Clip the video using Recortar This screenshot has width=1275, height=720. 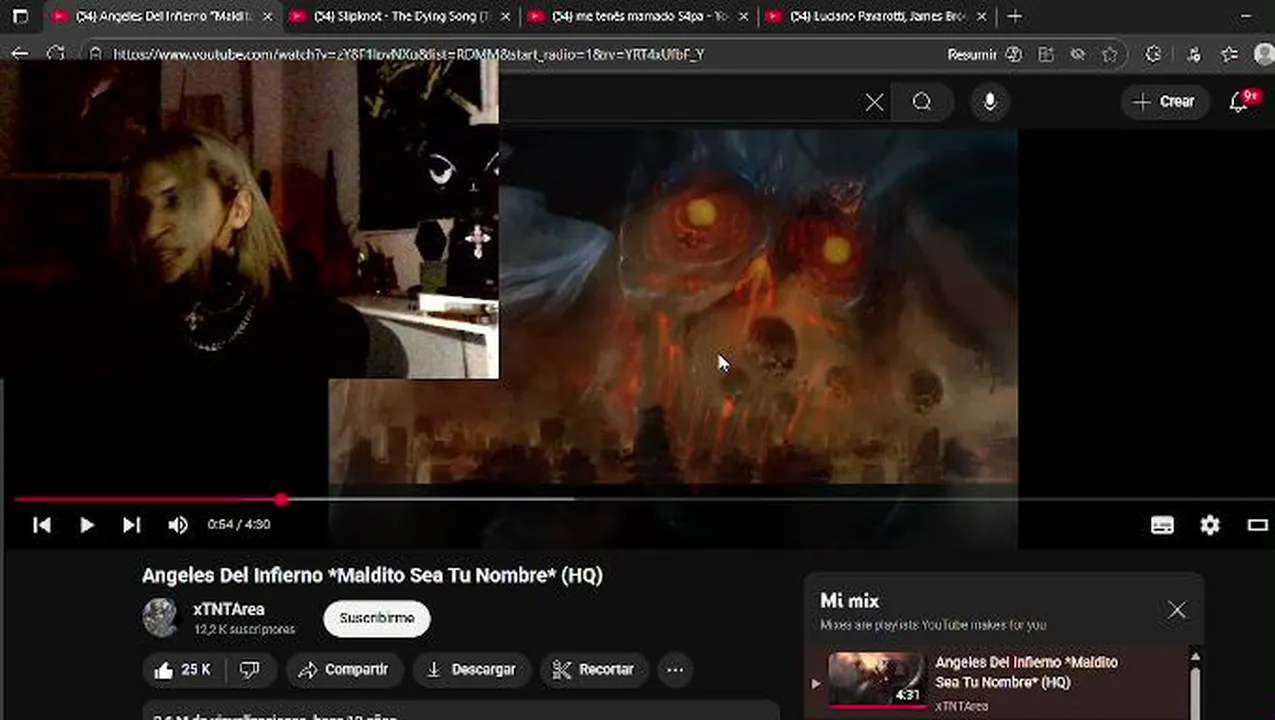point(594,670)
